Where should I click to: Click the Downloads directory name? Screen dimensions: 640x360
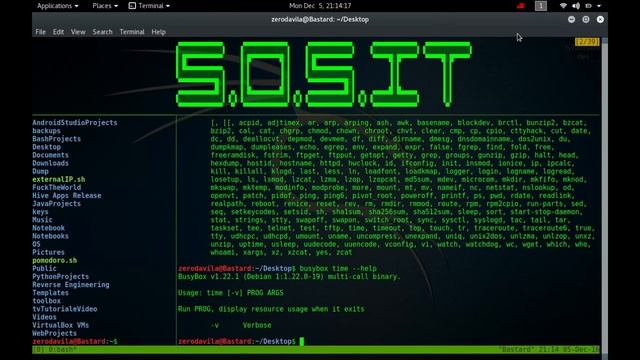(x=51, y=163)
